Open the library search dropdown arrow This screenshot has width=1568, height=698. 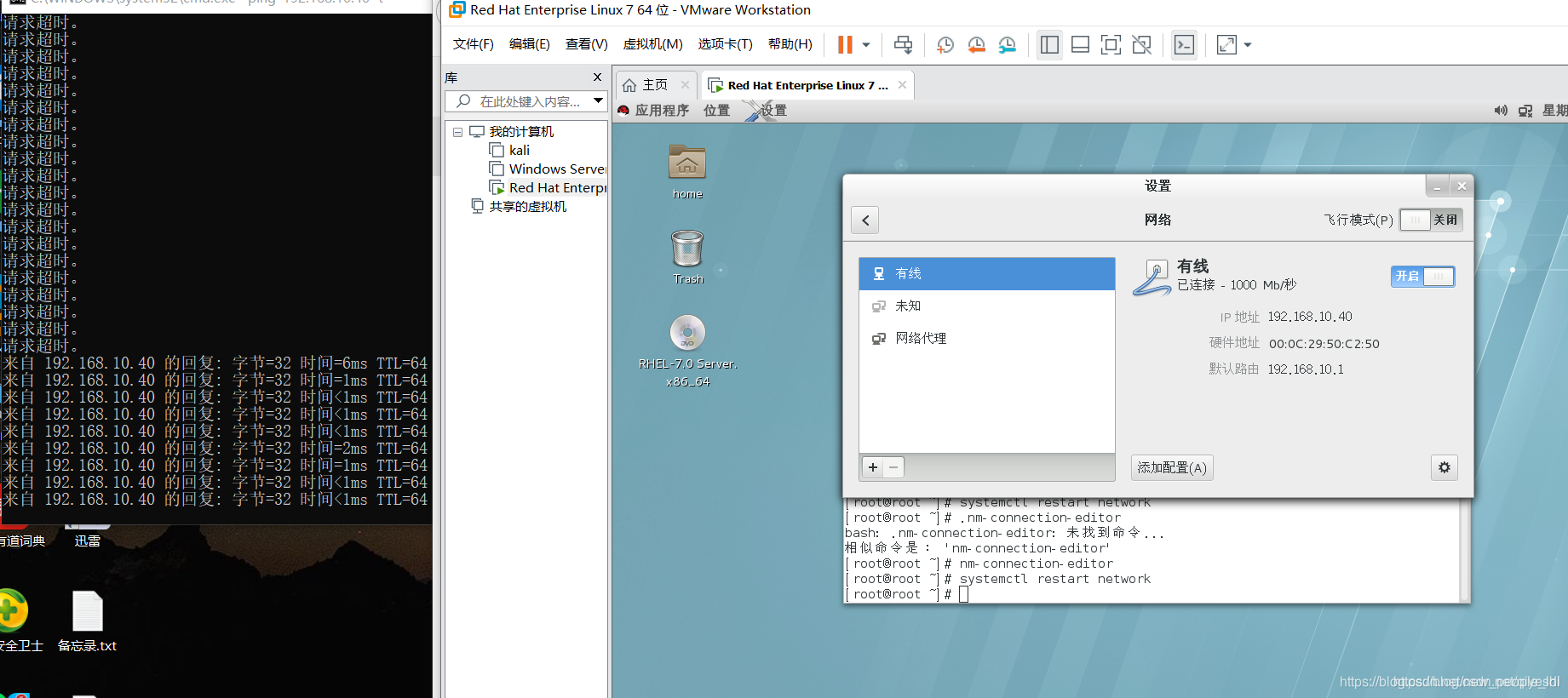(599, 101)
